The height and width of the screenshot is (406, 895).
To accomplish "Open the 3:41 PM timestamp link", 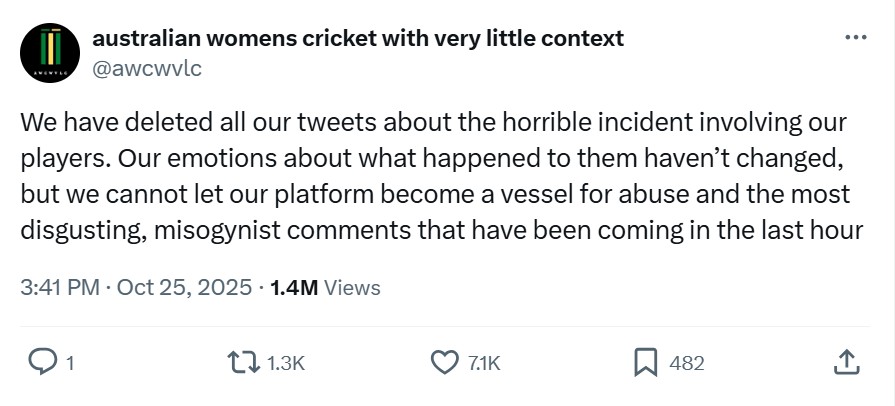I will pos(60,287).
